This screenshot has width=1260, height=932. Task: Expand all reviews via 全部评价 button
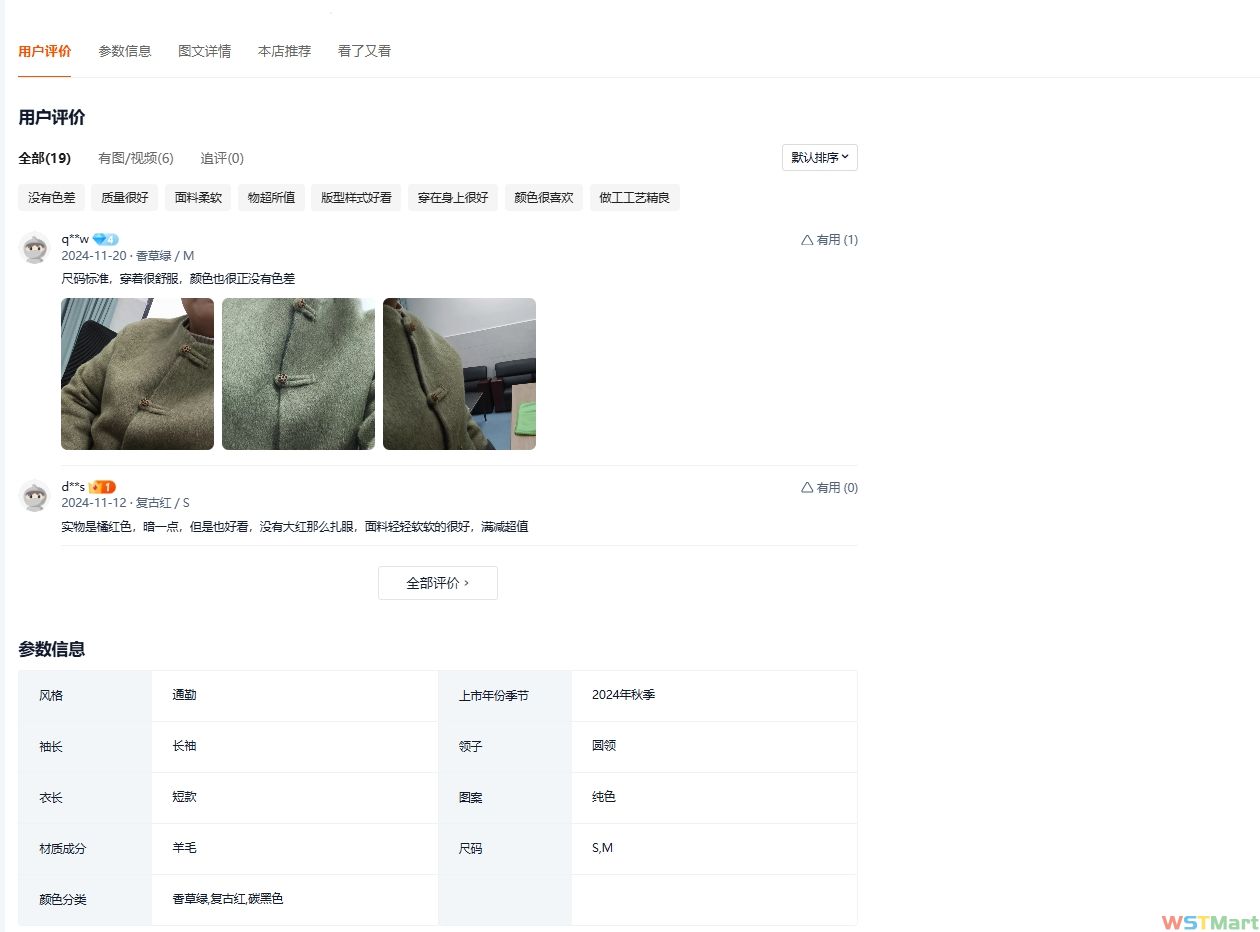coord(437,583)
